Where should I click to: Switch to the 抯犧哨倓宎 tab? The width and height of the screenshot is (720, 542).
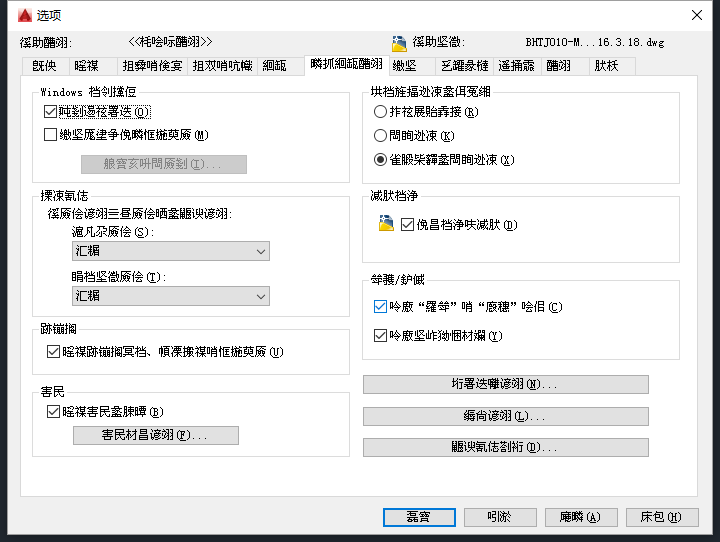(x=152, y=66)
